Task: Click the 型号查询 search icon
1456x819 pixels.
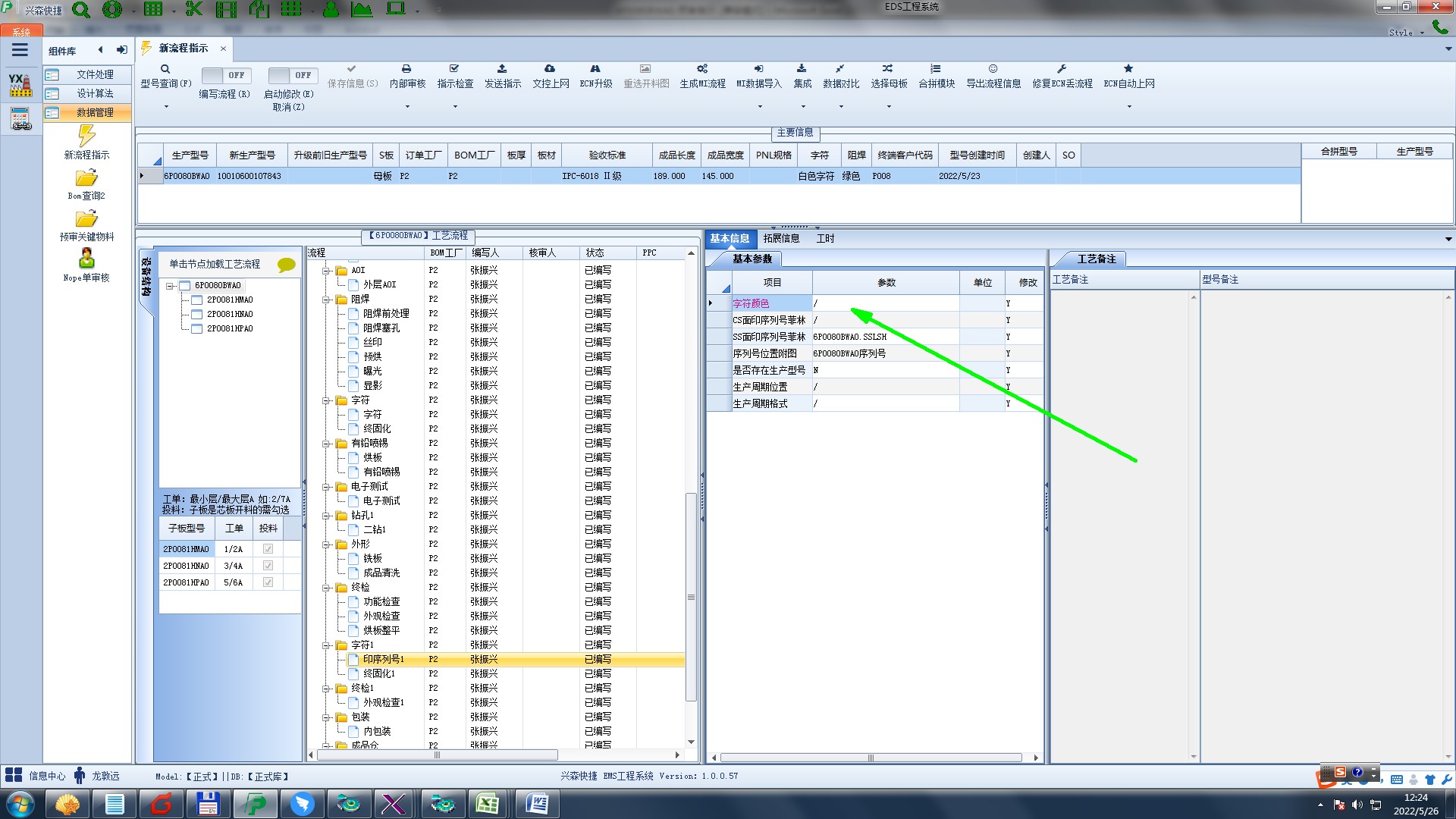Action: [x=165, y=69]
